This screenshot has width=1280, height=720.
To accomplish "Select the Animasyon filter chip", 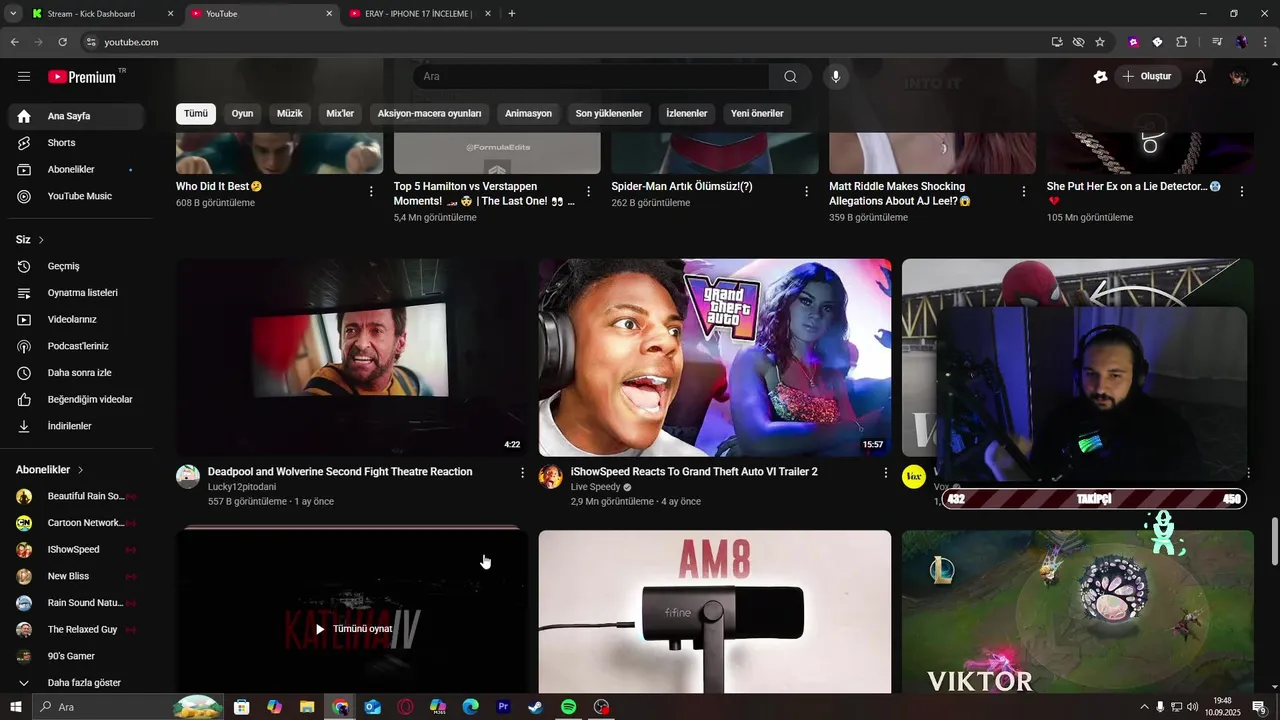I will click(x=529, y=114).
